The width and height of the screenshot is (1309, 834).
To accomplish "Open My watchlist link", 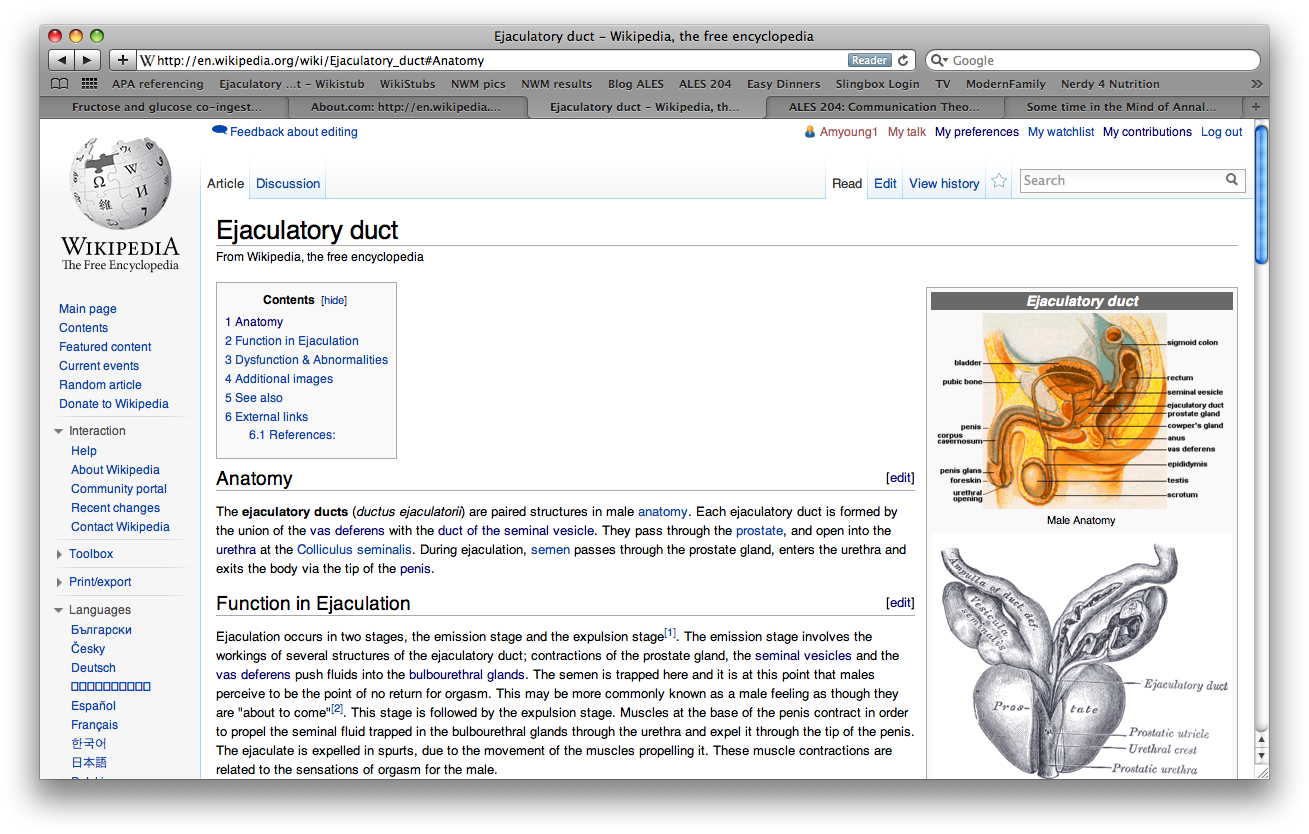I will (x=1061, y=132).
